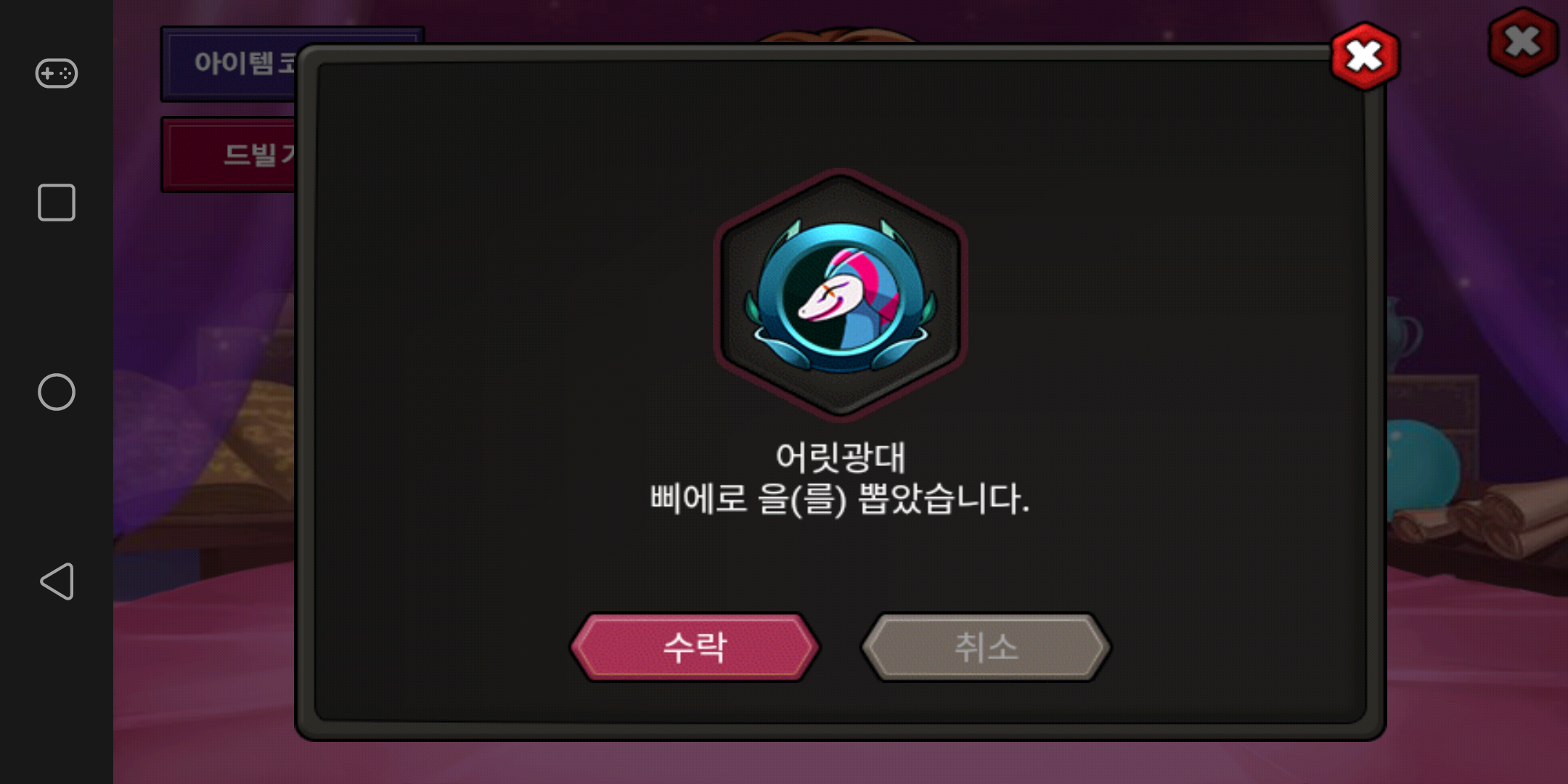Click the dimmed X at the screen's top-right corner

[1522, 41]
